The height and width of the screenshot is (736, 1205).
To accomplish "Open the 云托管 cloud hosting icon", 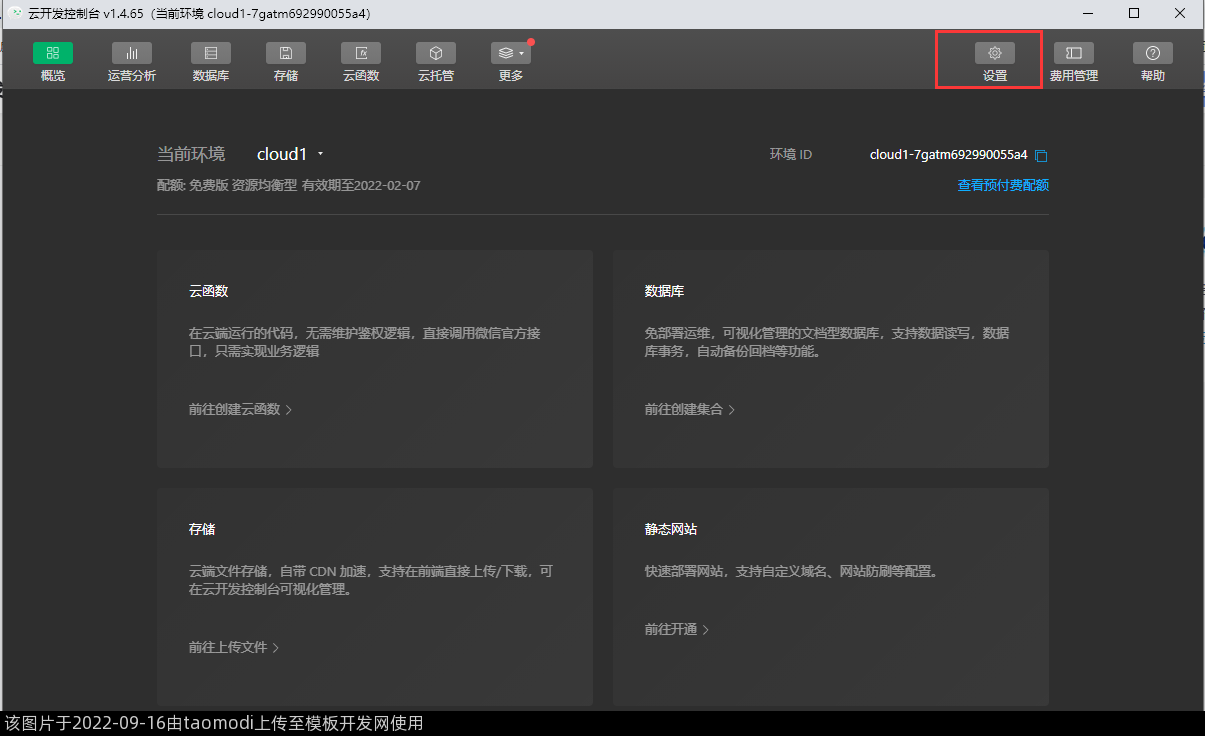I will tap(436, 53).
